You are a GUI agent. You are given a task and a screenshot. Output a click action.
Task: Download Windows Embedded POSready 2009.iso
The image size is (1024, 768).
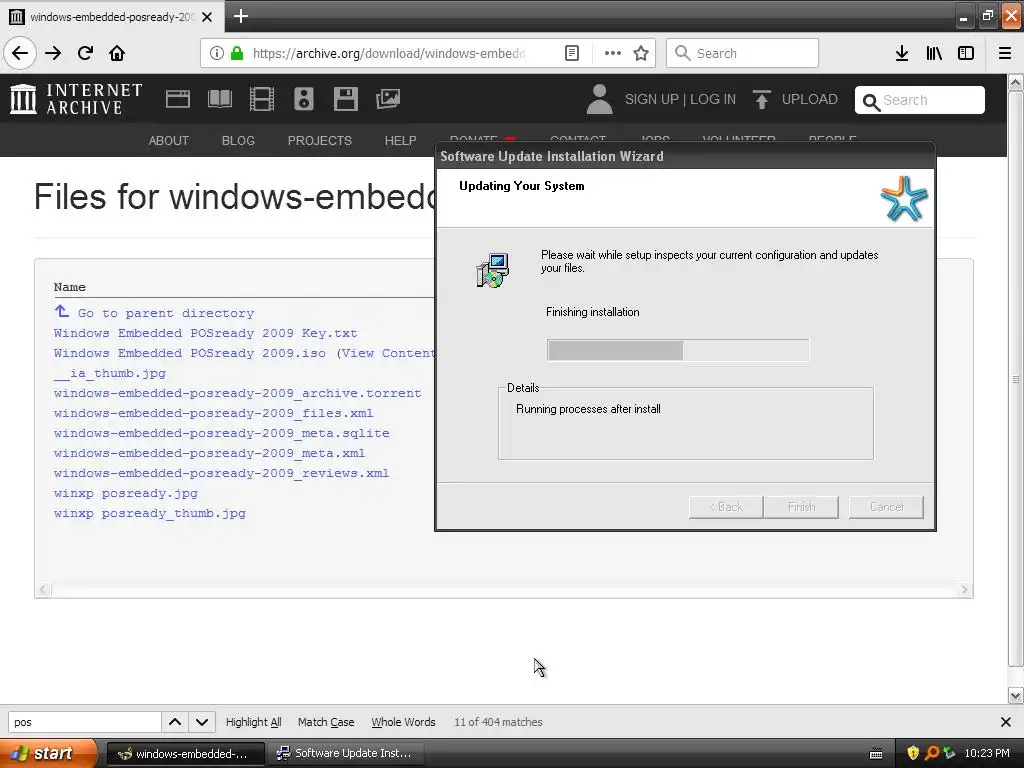click(189, 353)
